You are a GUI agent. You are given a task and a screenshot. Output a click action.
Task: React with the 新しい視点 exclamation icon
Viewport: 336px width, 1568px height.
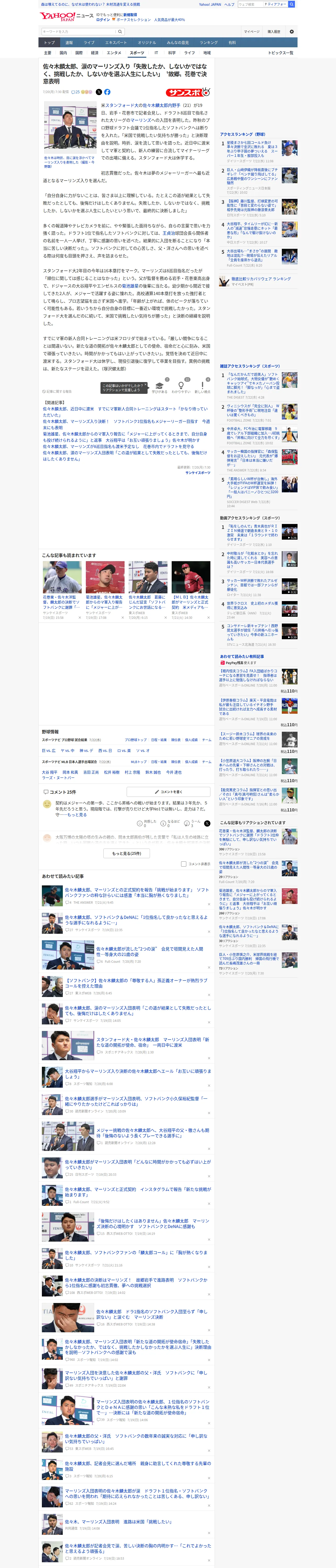tap(203, 388)
